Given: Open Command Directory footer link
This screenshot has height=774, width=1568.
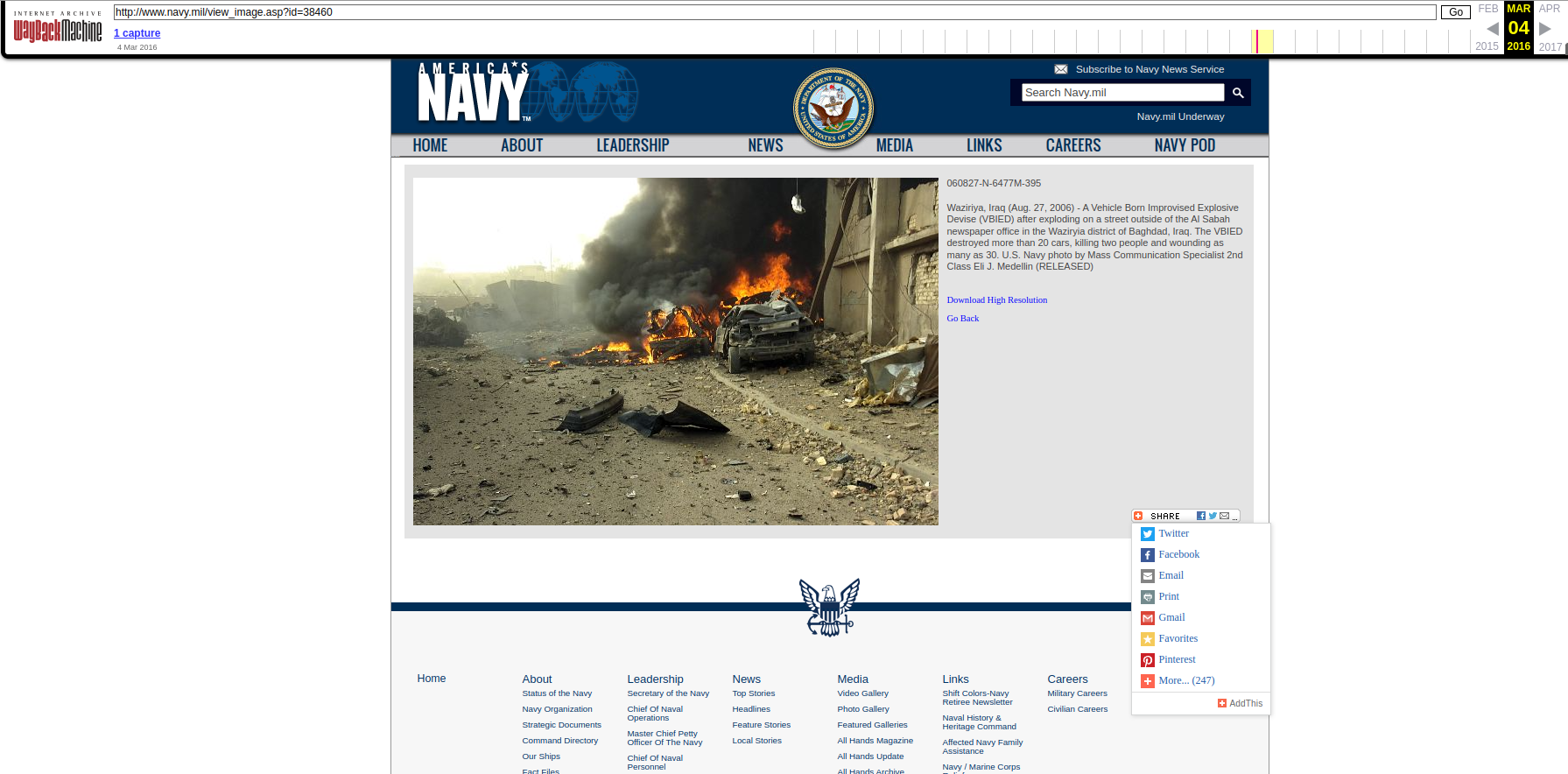Looking at the screenshot, I should [559, 741].
